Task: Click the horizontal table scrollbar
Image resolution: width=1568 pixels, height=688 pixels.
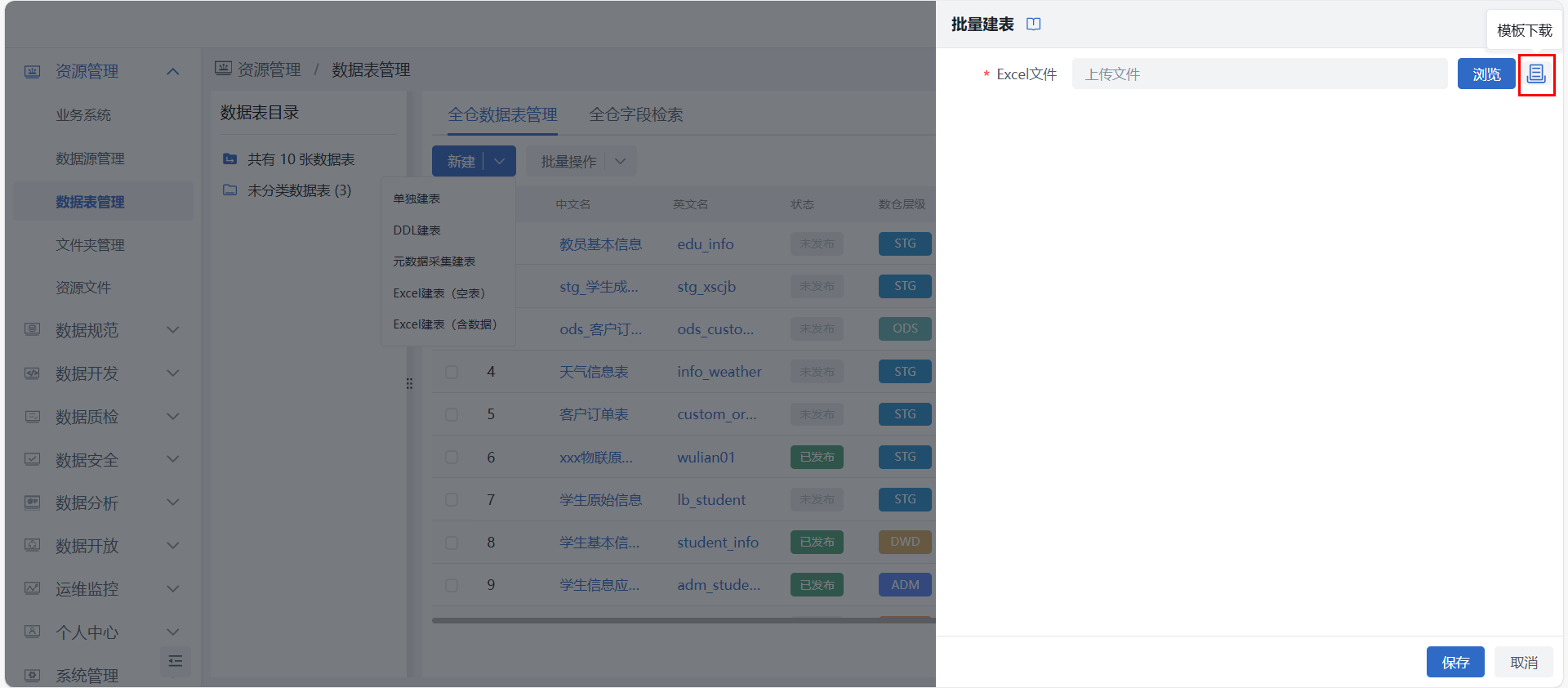Action: [x=683, y=620]
